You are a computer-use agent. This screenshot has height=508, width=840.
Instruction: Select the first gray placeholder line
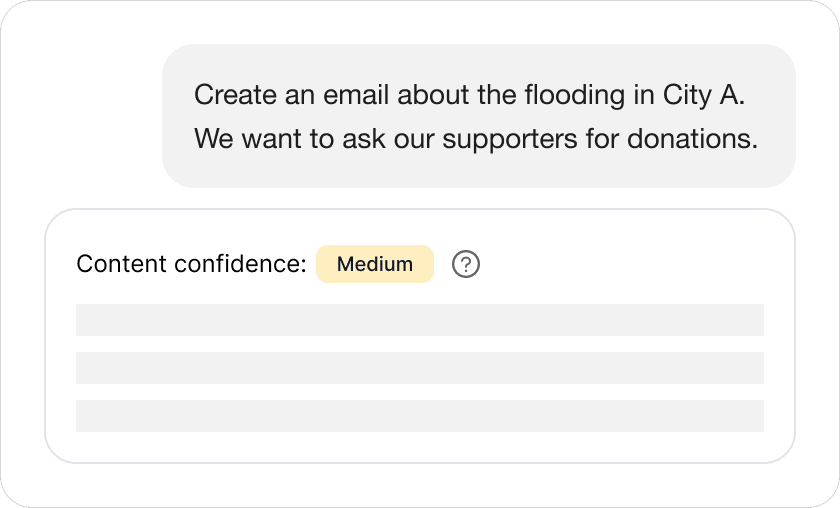click(420, 320)
